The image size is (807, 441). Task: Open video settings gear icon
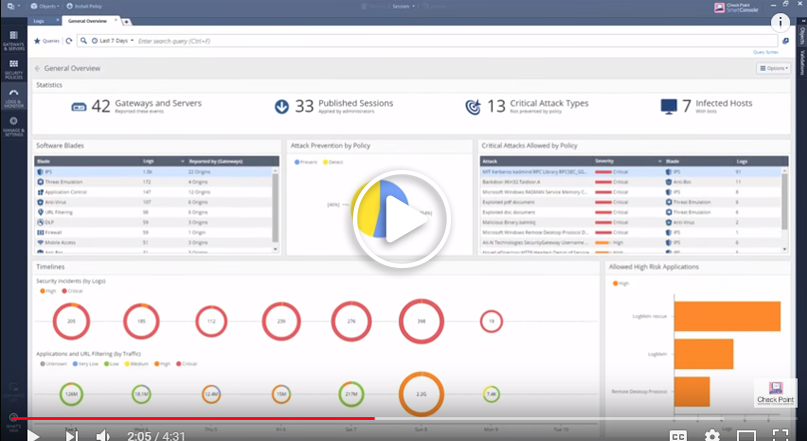[x=712, y=435]
